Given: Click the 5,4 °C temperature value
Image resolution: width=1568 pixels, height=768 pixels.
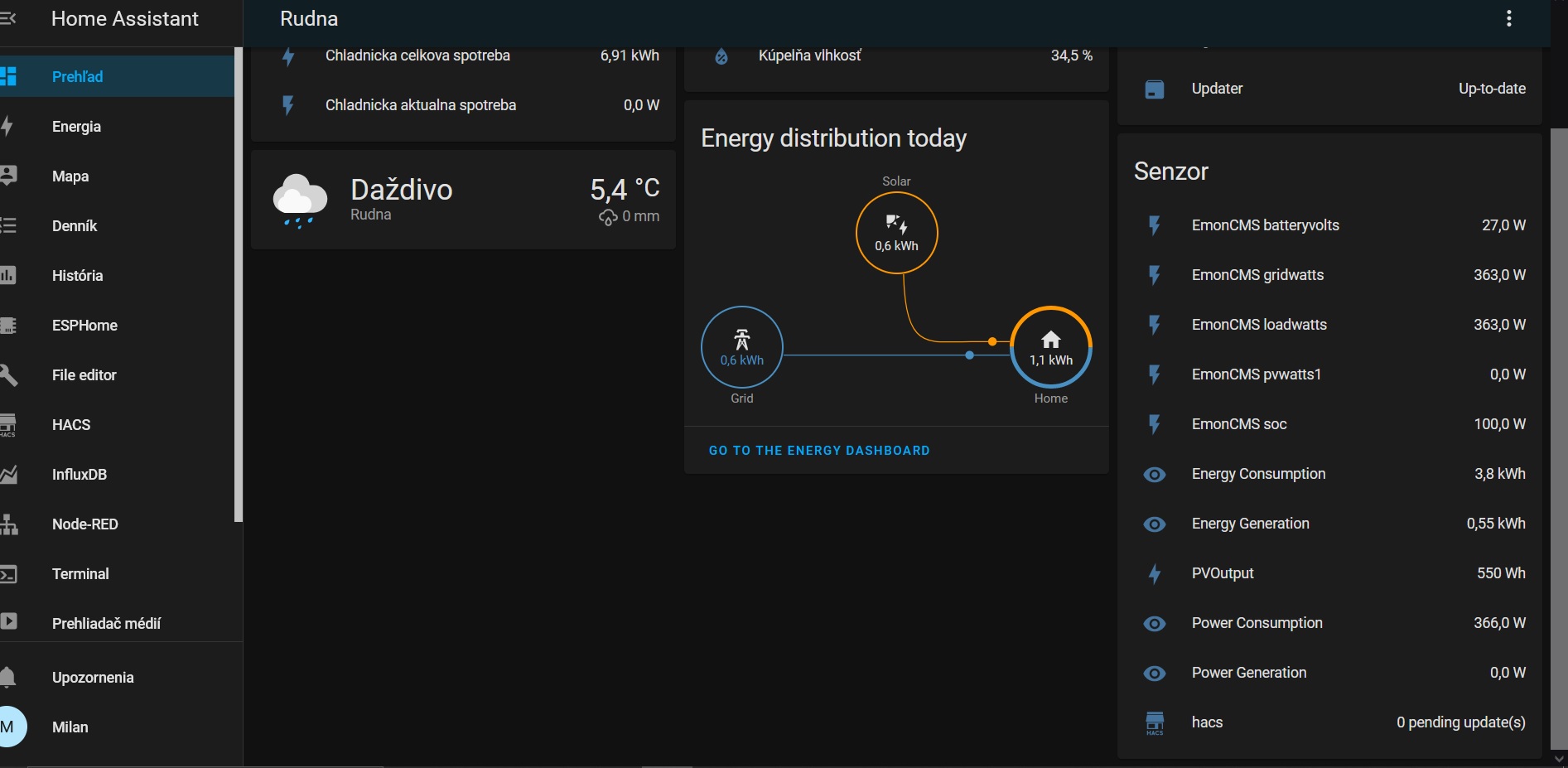Looking at the screenshot, I should pyautogui.click(x=625, y=189).
